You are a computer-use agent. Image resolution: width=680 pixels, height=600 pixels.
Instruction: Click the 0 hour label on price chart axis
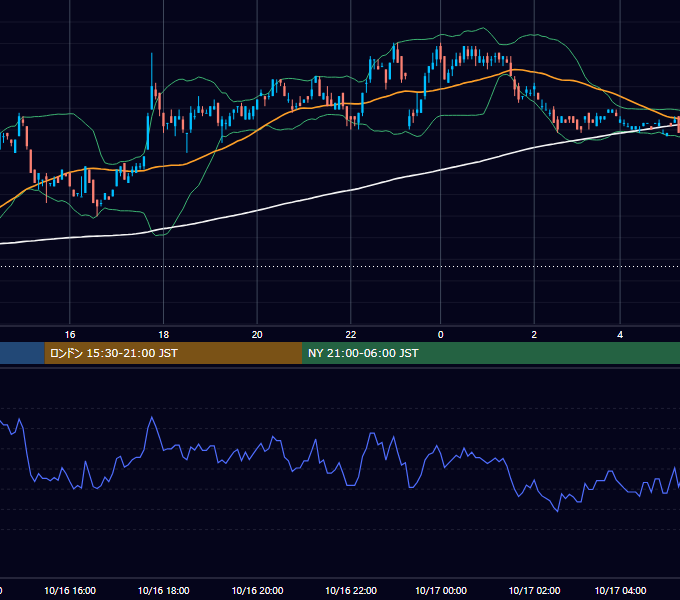[x=441, y=335]
